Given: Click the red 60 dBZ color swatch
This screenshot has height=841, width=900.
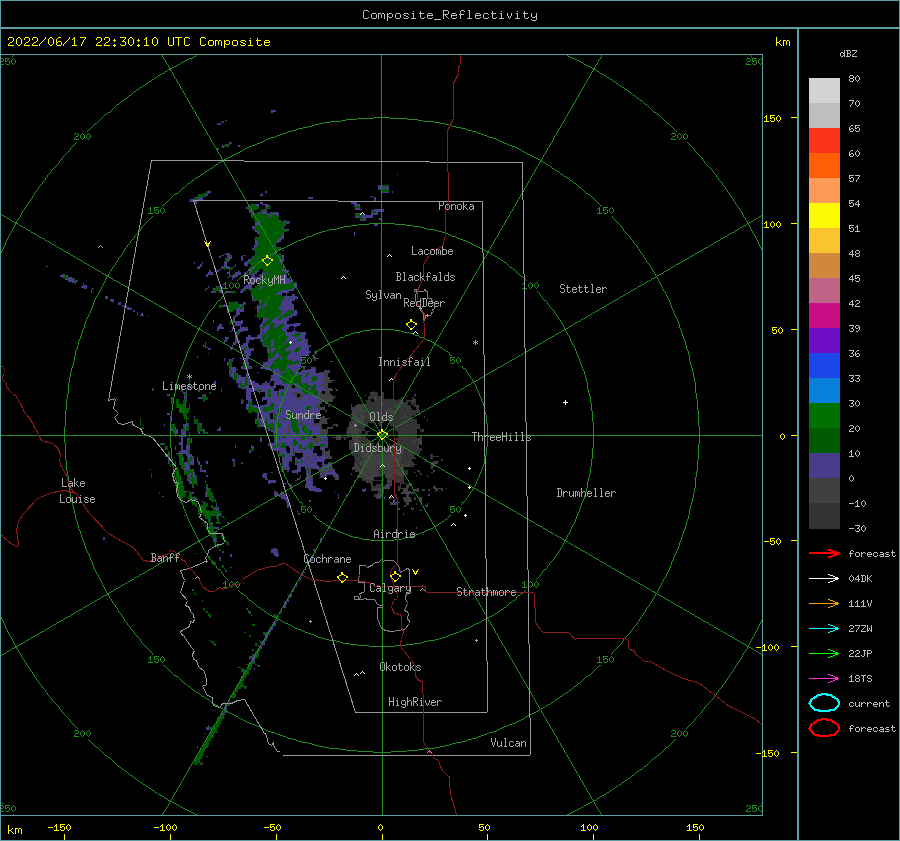Looking at the screenshot, I should coord(824,141).
